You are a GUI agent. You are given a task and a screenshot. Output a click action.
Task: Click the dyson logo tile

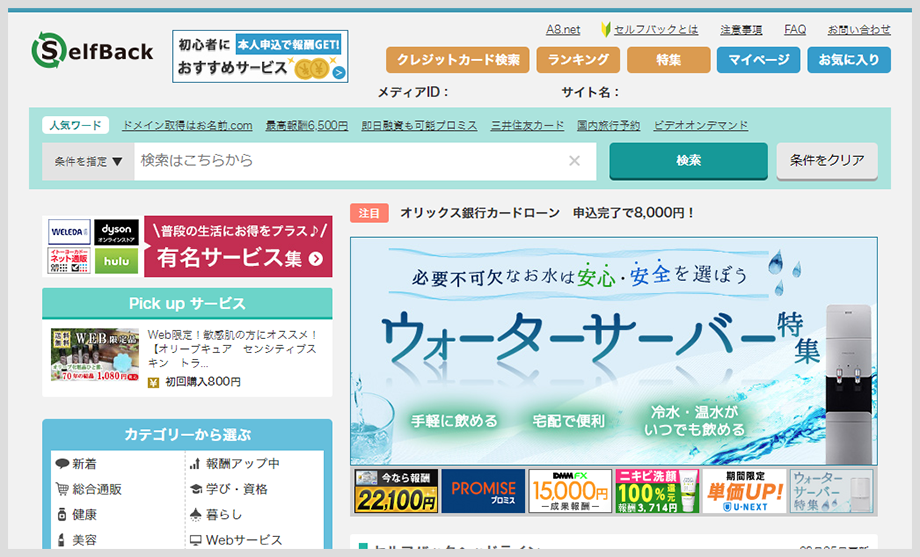[116, 232]
